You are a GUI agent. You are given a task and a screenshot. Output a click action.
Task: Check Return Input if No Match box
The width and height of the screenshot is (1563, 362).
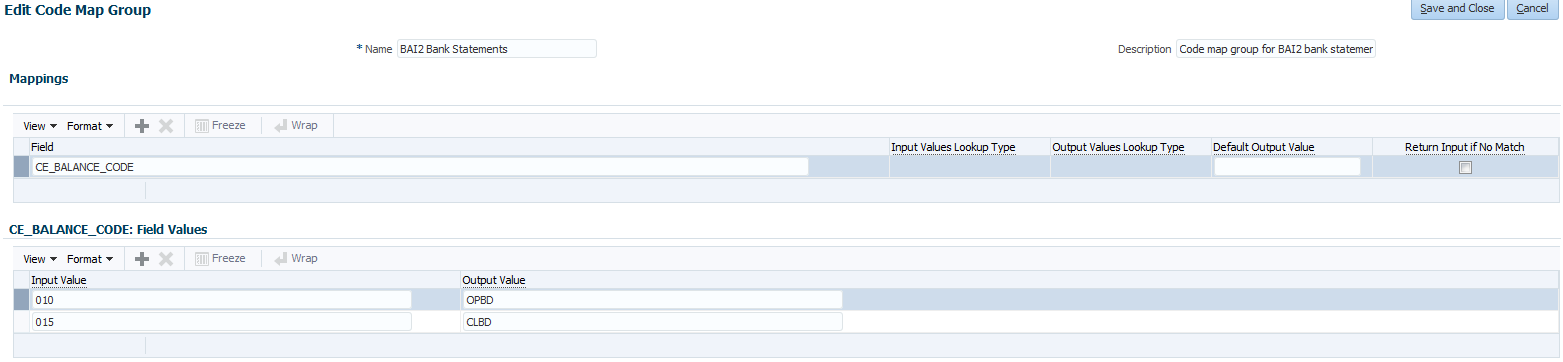[x=1465, y=168]
